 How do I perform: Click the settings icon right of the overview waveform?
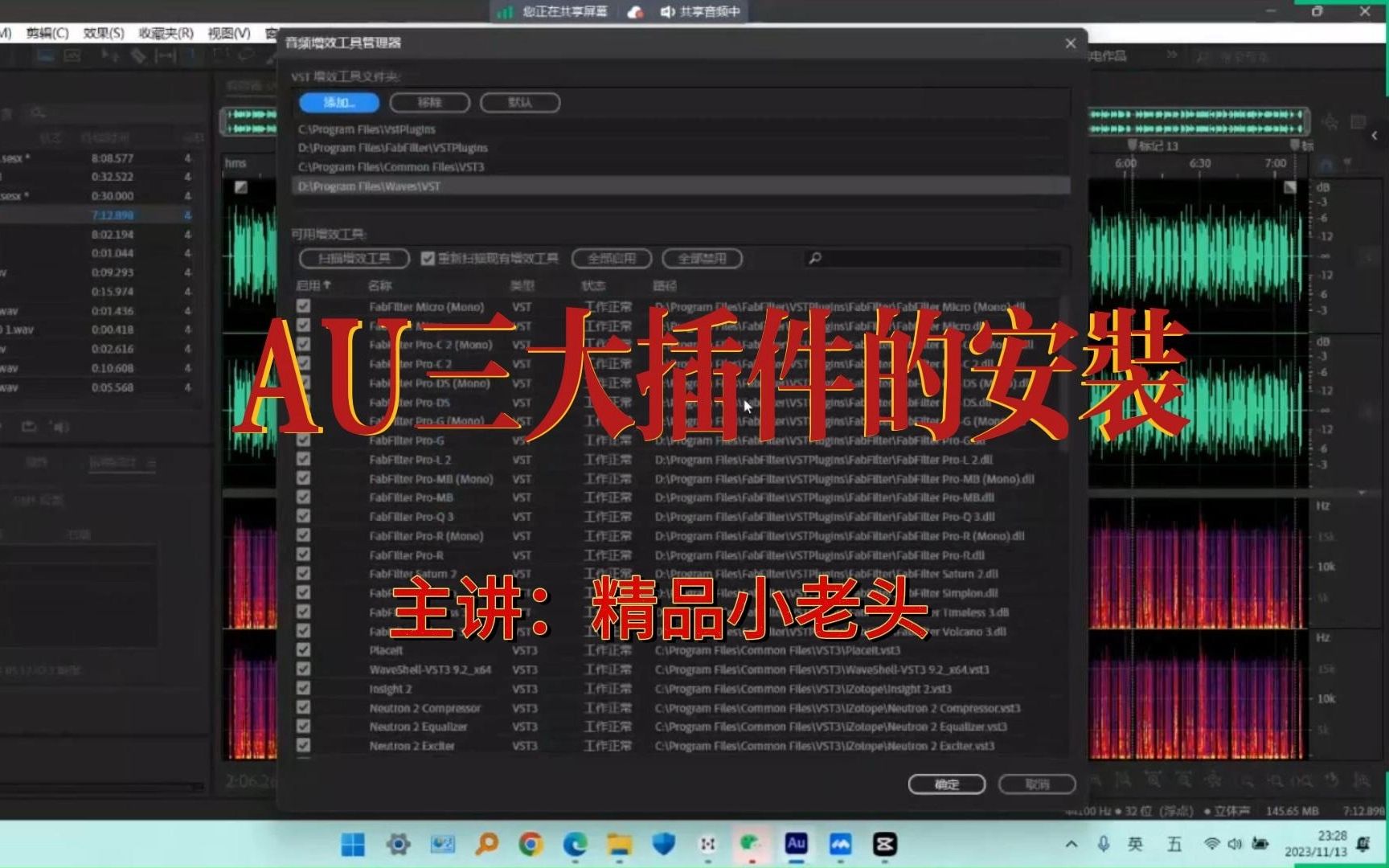(x=1331, y=122)
